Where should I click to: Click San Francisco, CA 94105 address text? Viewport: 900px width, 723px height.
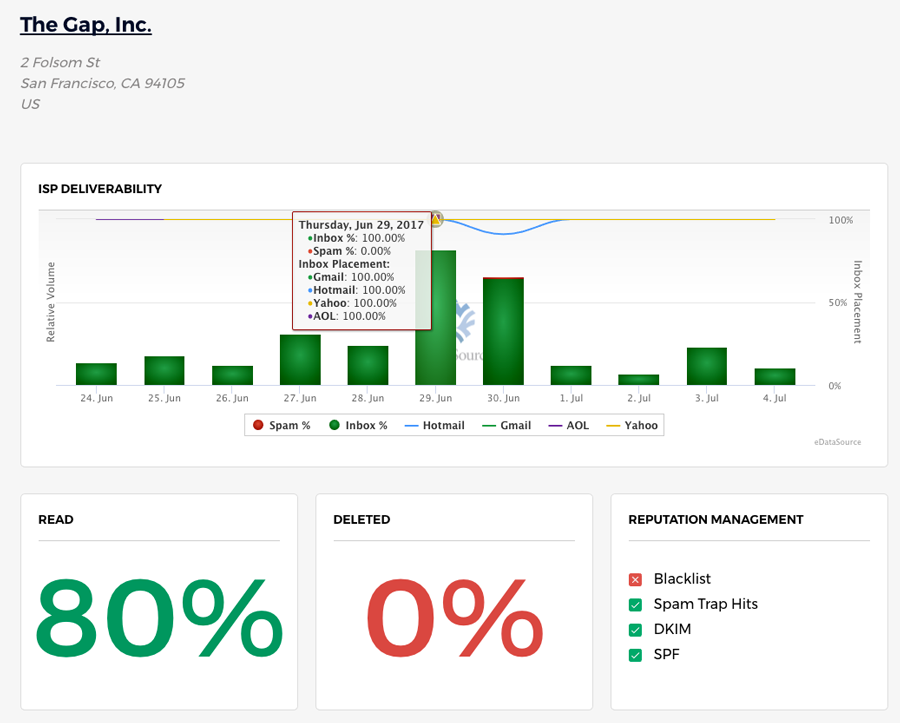(x=103, y=83)
